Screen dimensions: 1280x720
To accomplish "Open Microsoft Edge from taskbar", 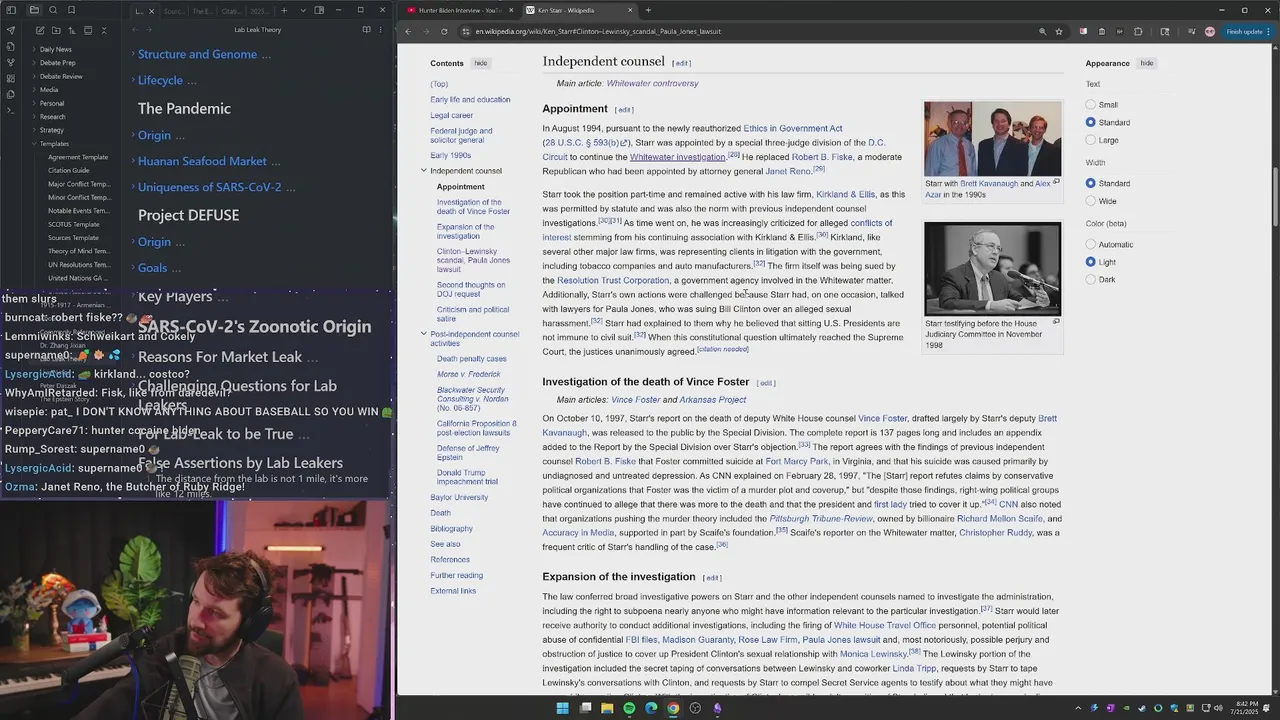I will tap(651, 708).
